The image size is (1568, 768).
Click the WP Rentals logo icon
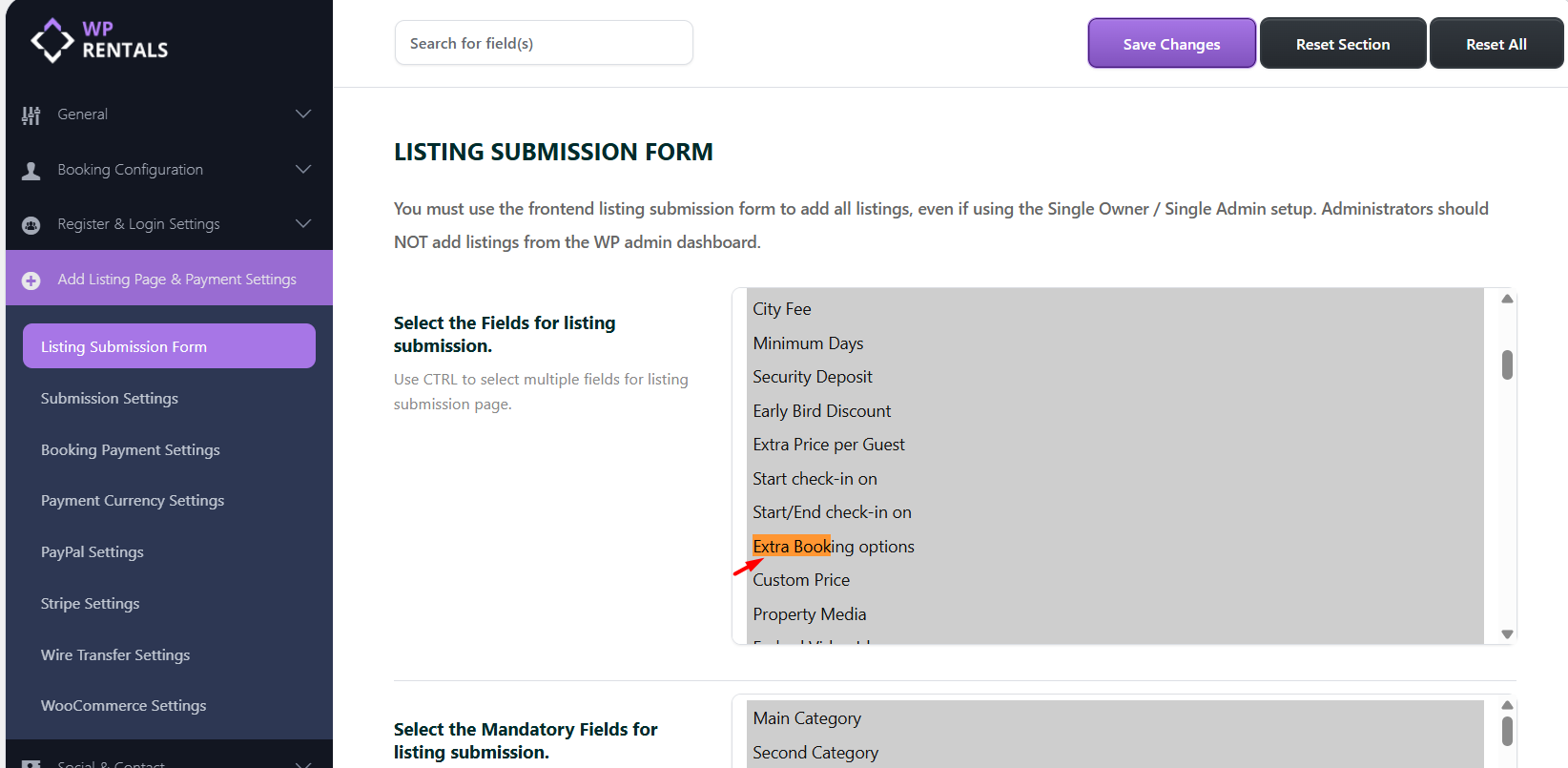point(52,40)
